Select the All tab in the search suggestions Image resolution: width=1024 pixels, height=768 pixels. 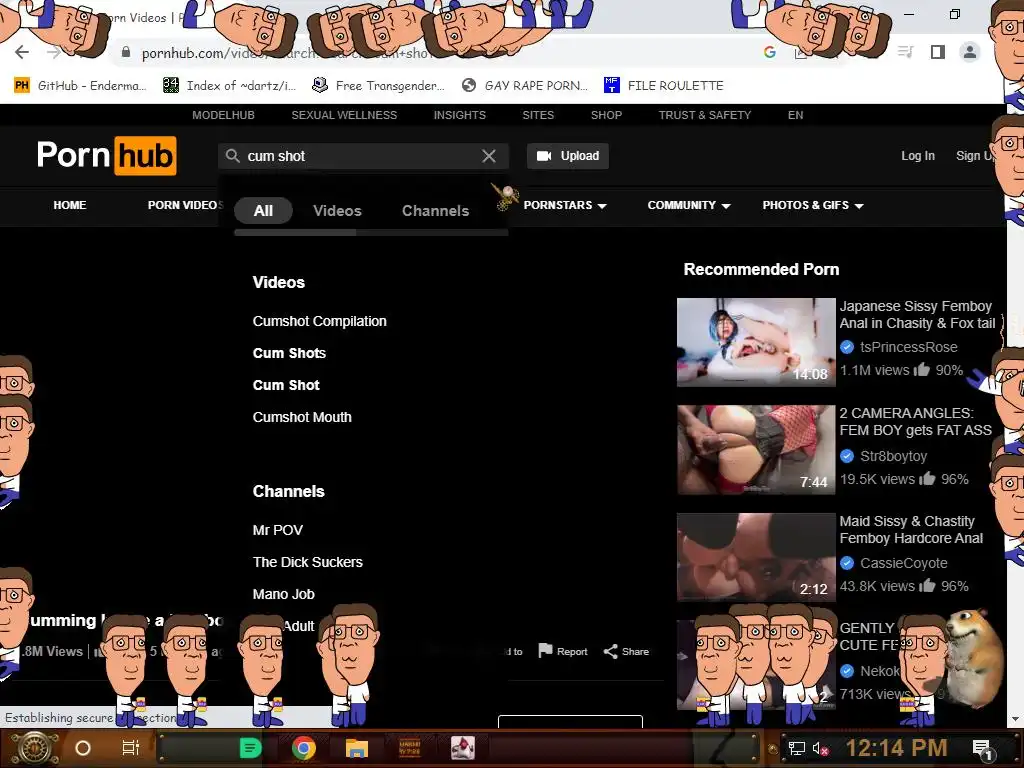(263, 210)
